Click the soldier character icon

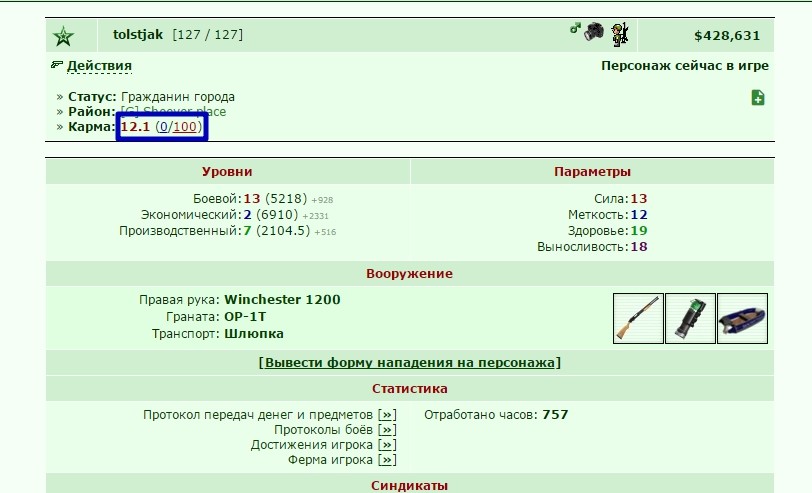[x=619, y=34]
